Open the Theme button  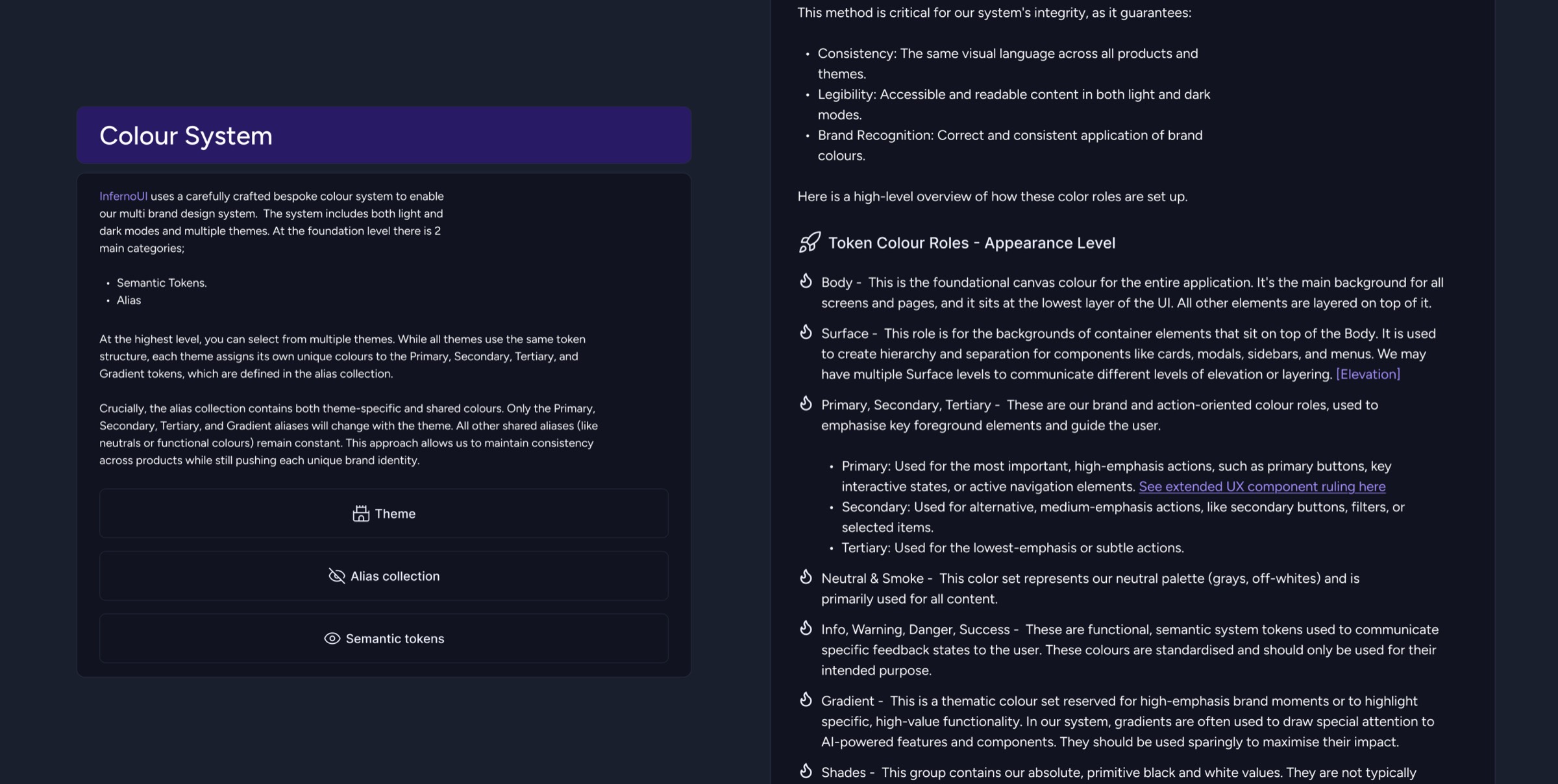[384, 513]
